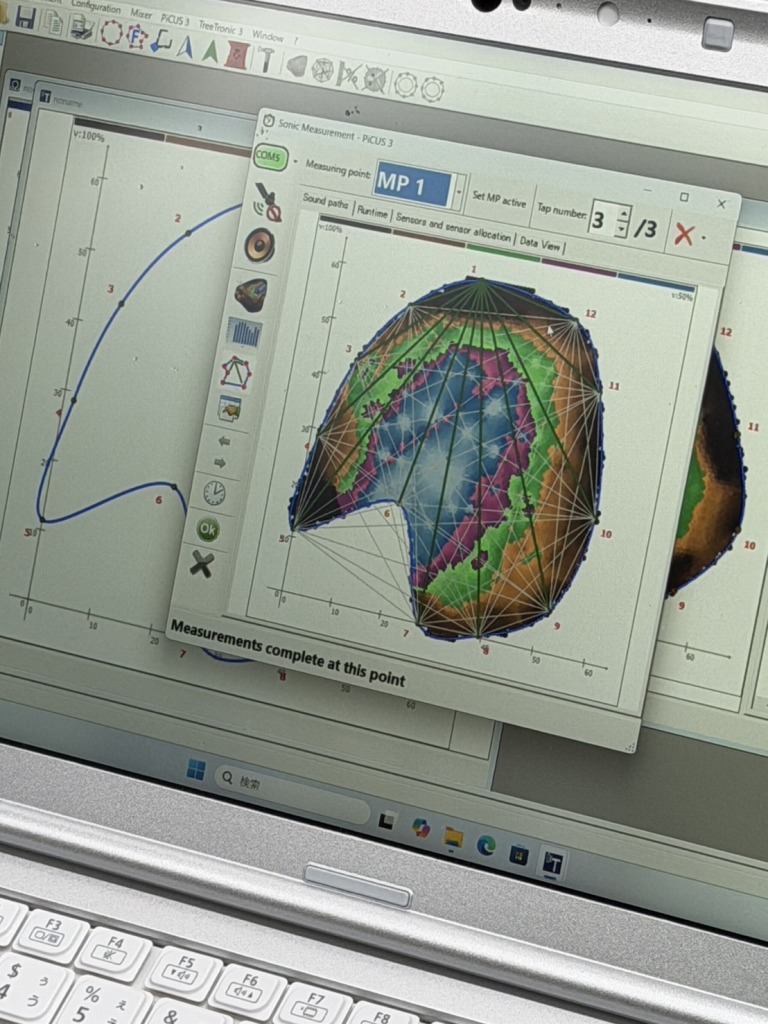Go to next point with right arrow
This screenshot has height=1024, width=768.
(220, 463)
